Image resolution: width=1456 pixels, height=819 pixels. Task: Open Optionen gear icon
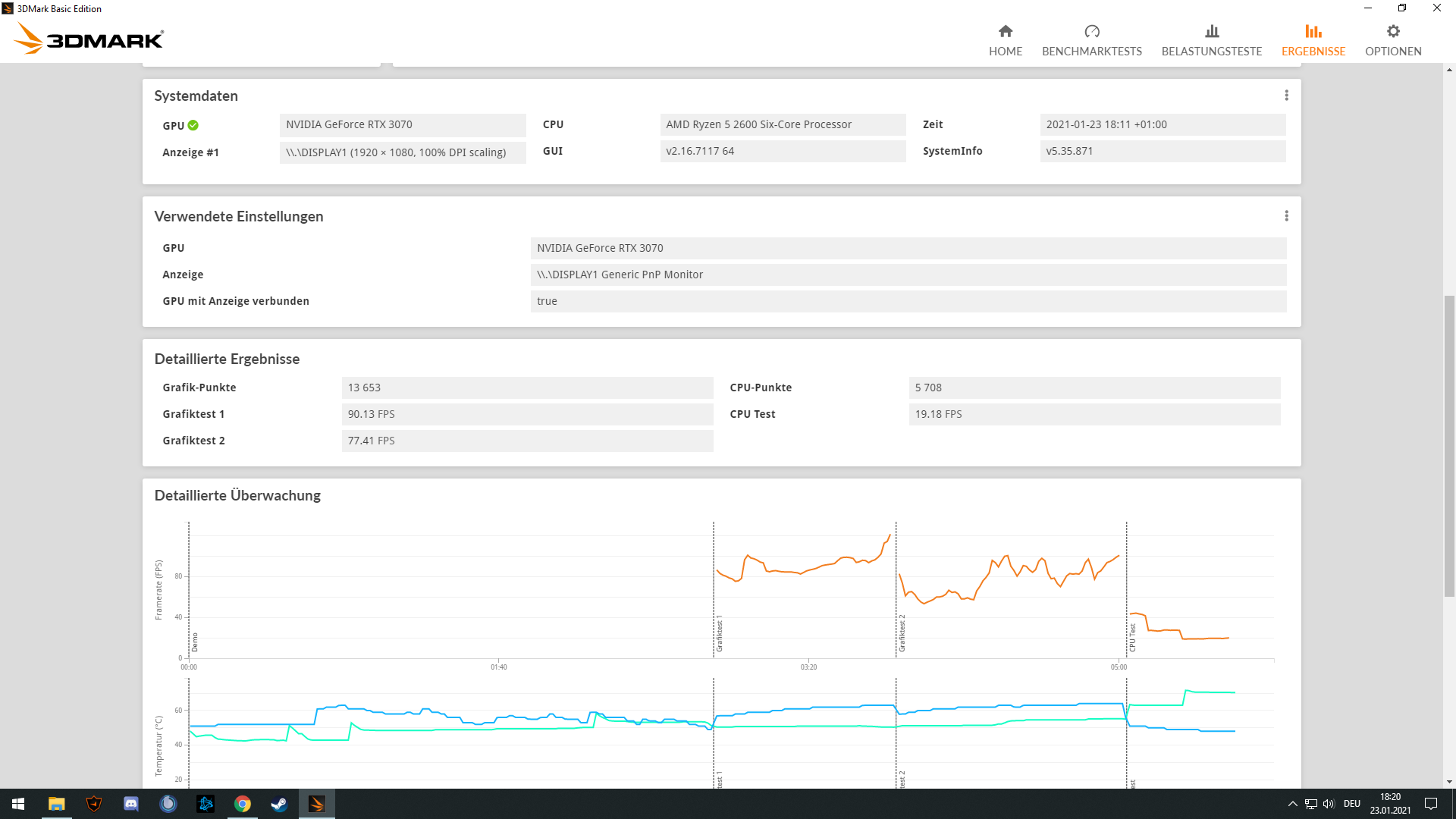click(1393, 31)
